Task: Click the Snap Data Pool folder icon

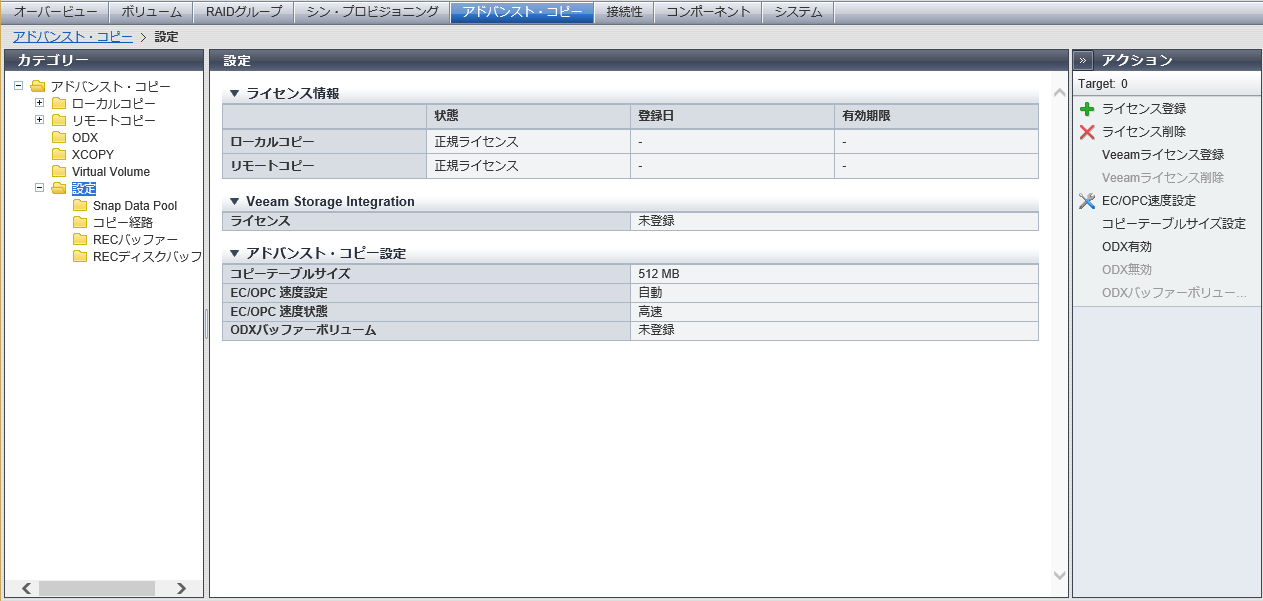Action: [80, 206]
